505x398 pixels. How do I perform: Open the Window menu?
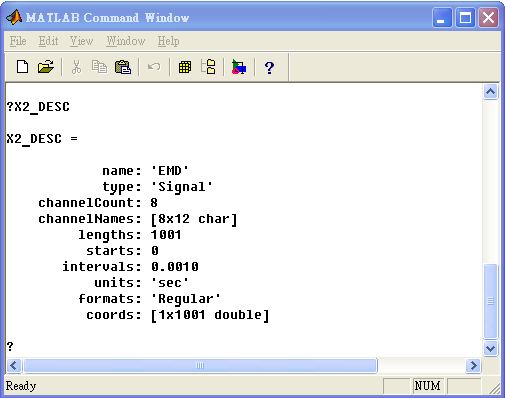[x=126, y=41]
